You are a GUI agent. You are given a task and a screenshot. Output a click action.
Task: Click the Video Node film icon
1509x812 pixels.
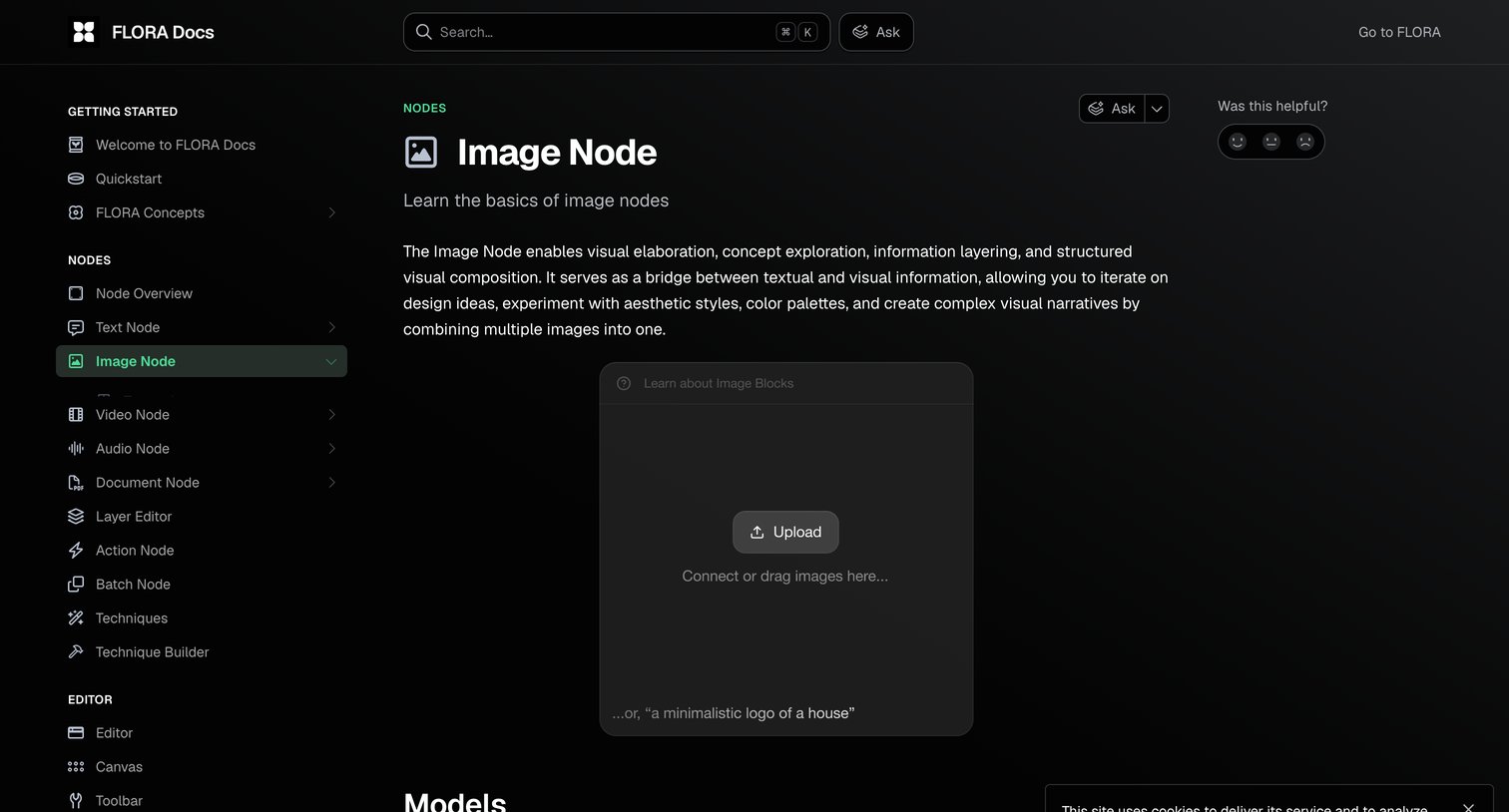click(x=76, y=415)
